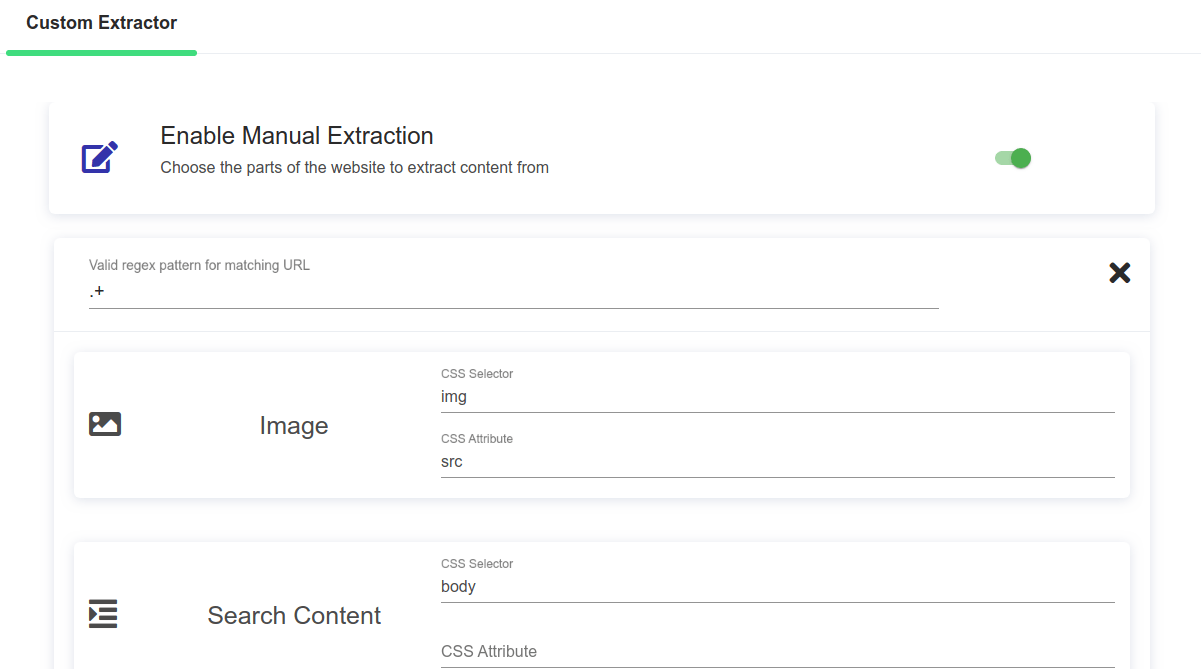Click the green toggle knob
This screenshot has width=1201, height=669.
pos(1020,158)
